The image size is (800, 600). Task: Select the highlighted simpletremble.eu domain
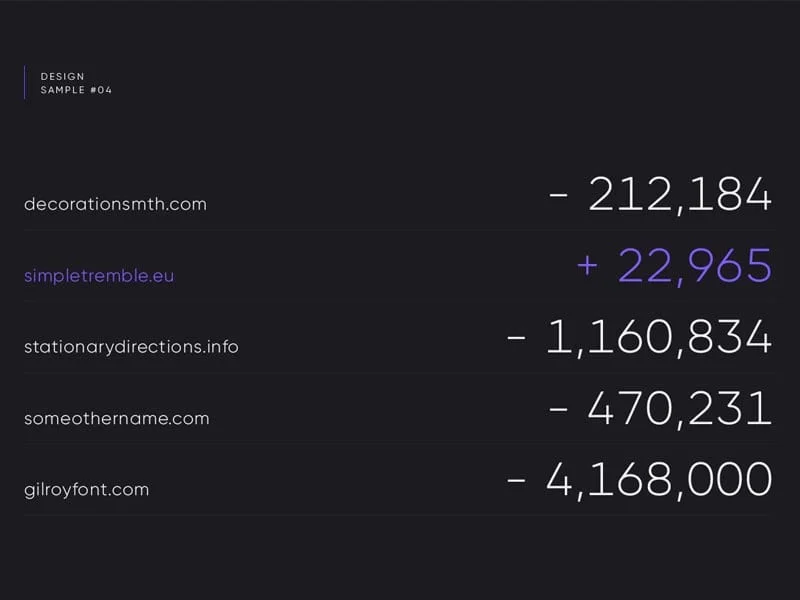click(99, 275)
